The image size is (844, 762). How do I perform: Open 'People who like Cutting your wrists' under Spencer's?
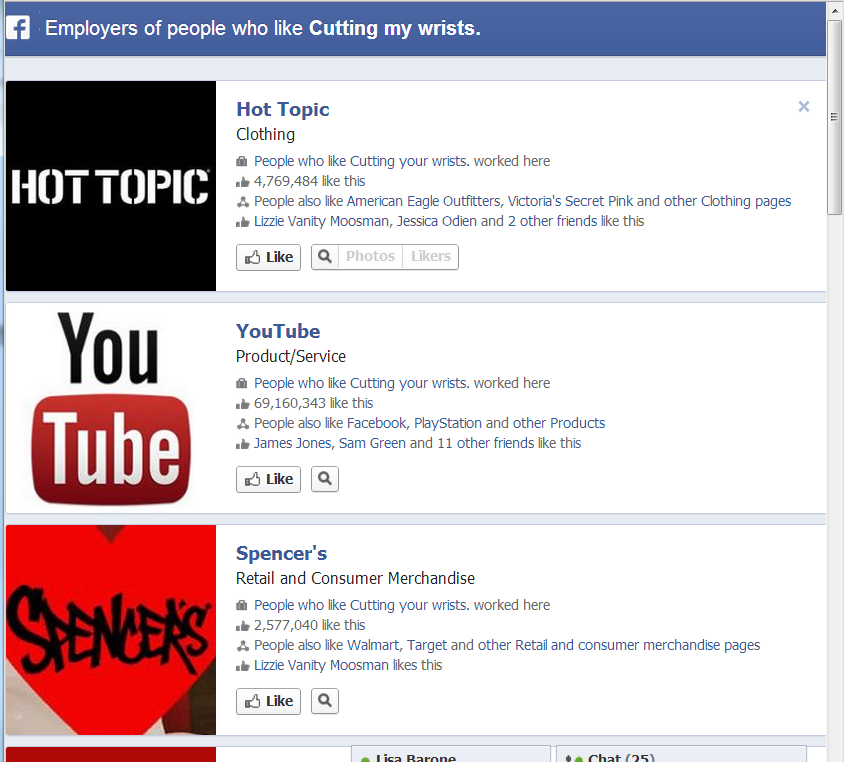point(362,605)
